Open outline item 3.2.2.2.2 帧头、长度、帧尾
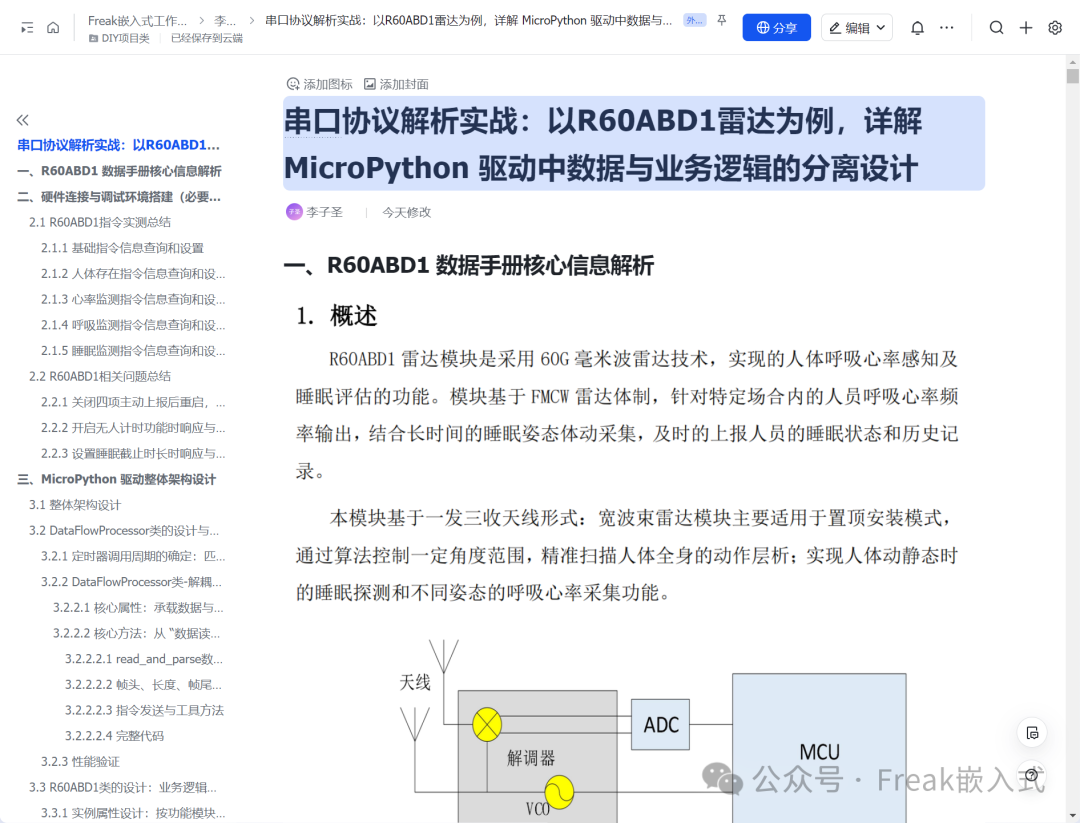Viewport: 1080px width, 823px height. tap(143, 685)
